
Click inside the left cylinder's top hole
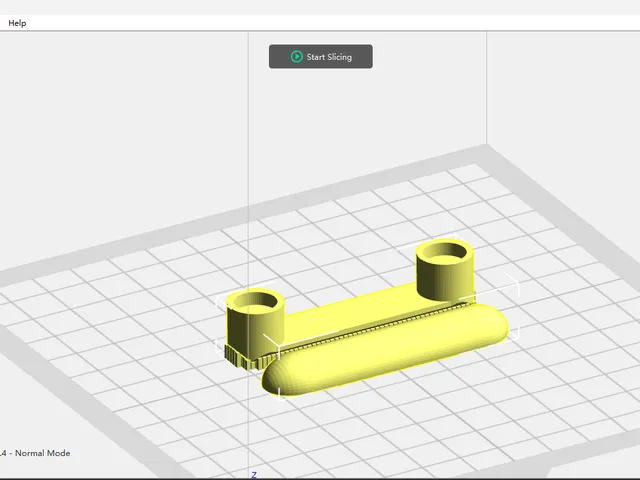pyautogui.click(x=257, y=301)
